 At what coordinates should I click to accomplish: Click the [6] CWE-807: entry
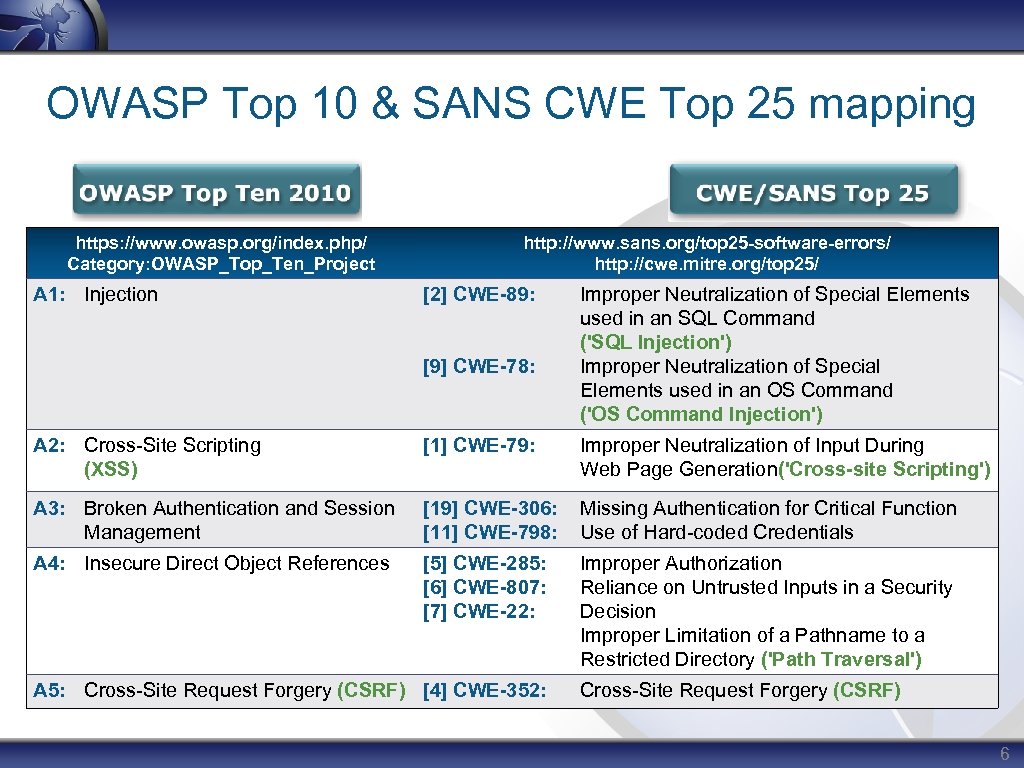pyautogui.click(x=484, y=587)
